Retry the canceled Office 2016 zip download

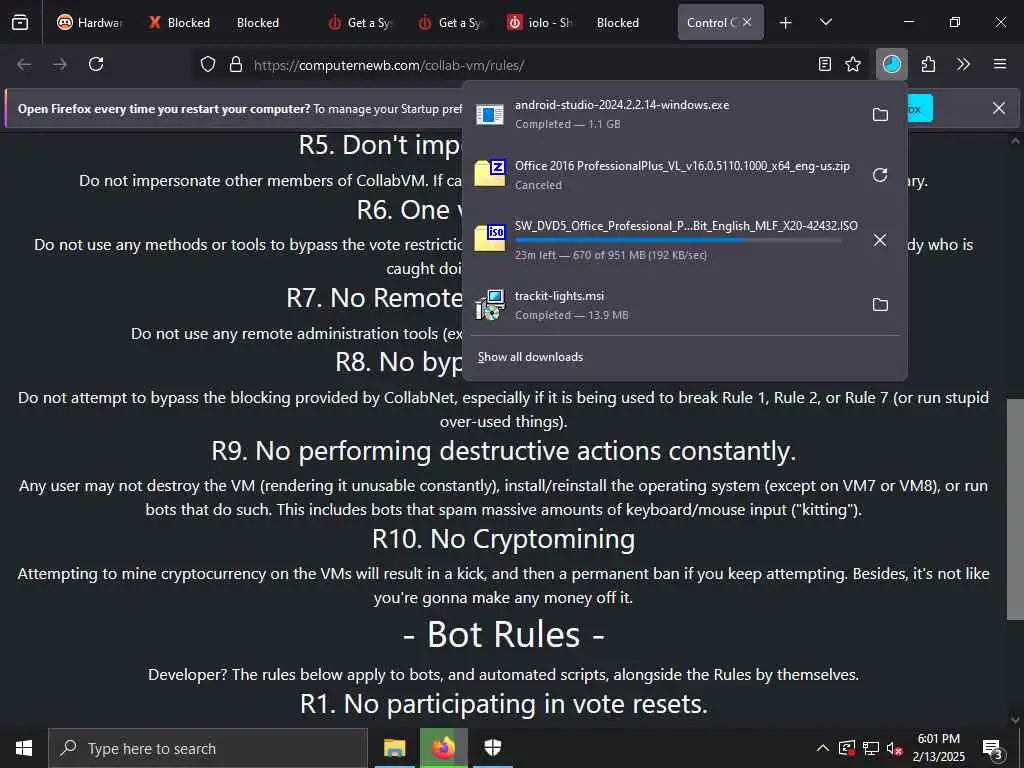coord(880,175)
